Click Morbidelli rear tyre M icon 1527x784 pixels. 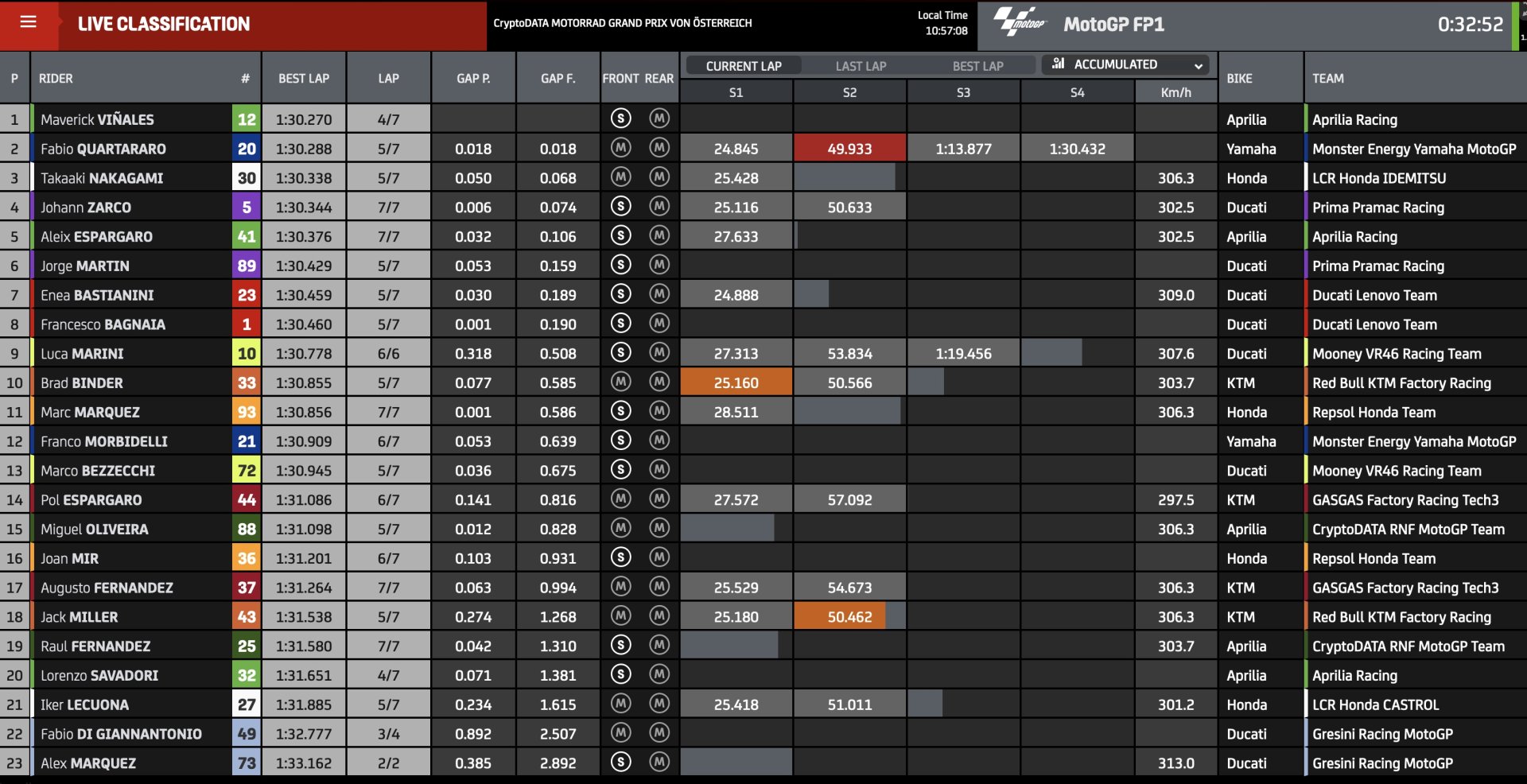[659, 440]
